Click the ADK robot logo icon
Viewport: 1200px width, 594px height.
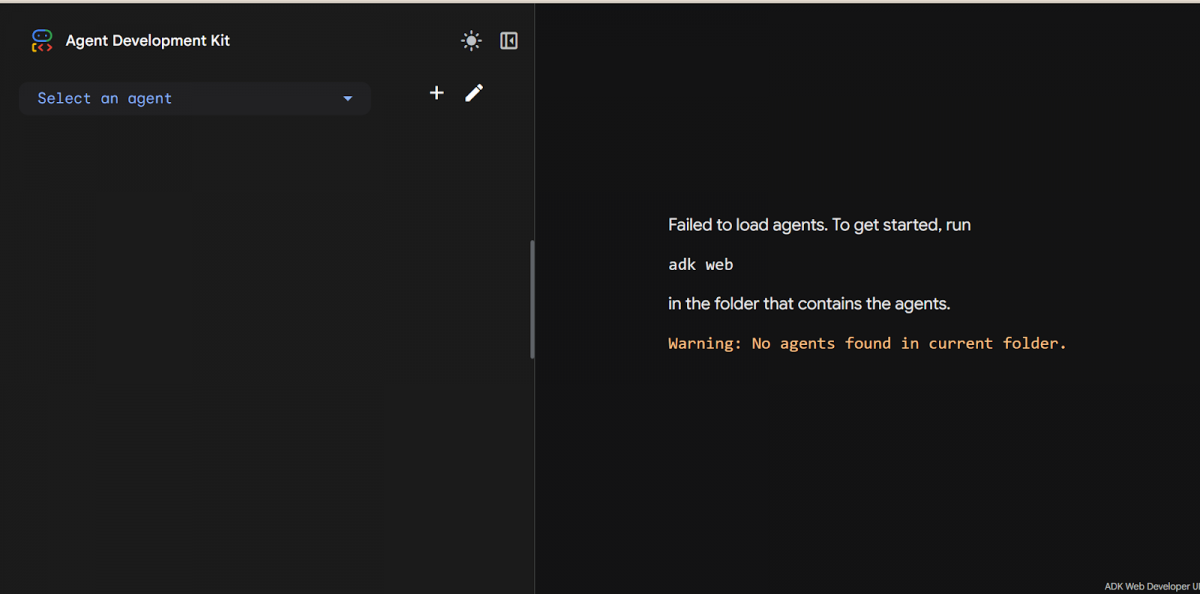(41, 40)
